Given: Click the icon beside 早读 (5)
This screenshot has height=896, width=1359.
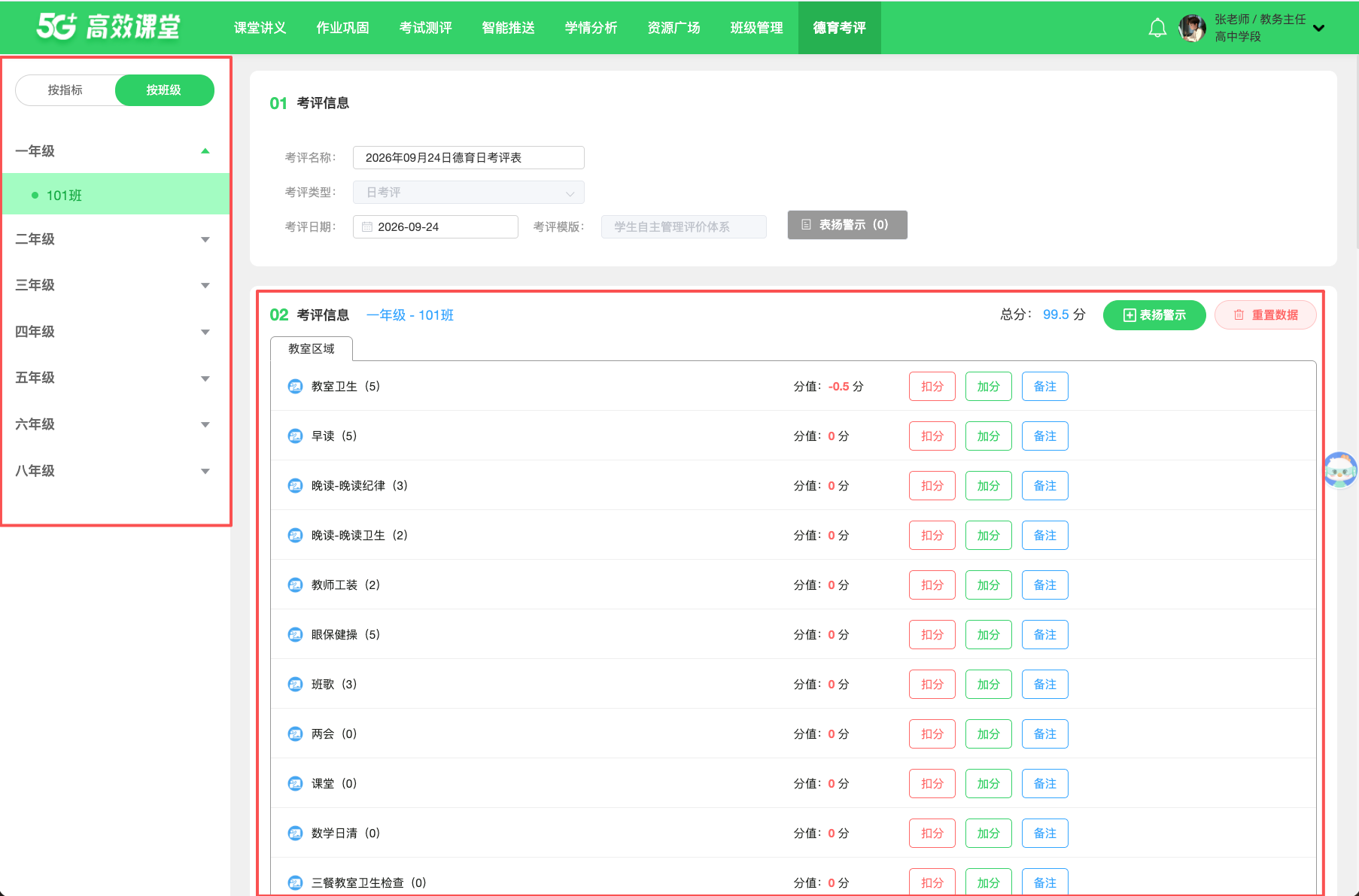Looking at the screenshot, I should 295,436.
